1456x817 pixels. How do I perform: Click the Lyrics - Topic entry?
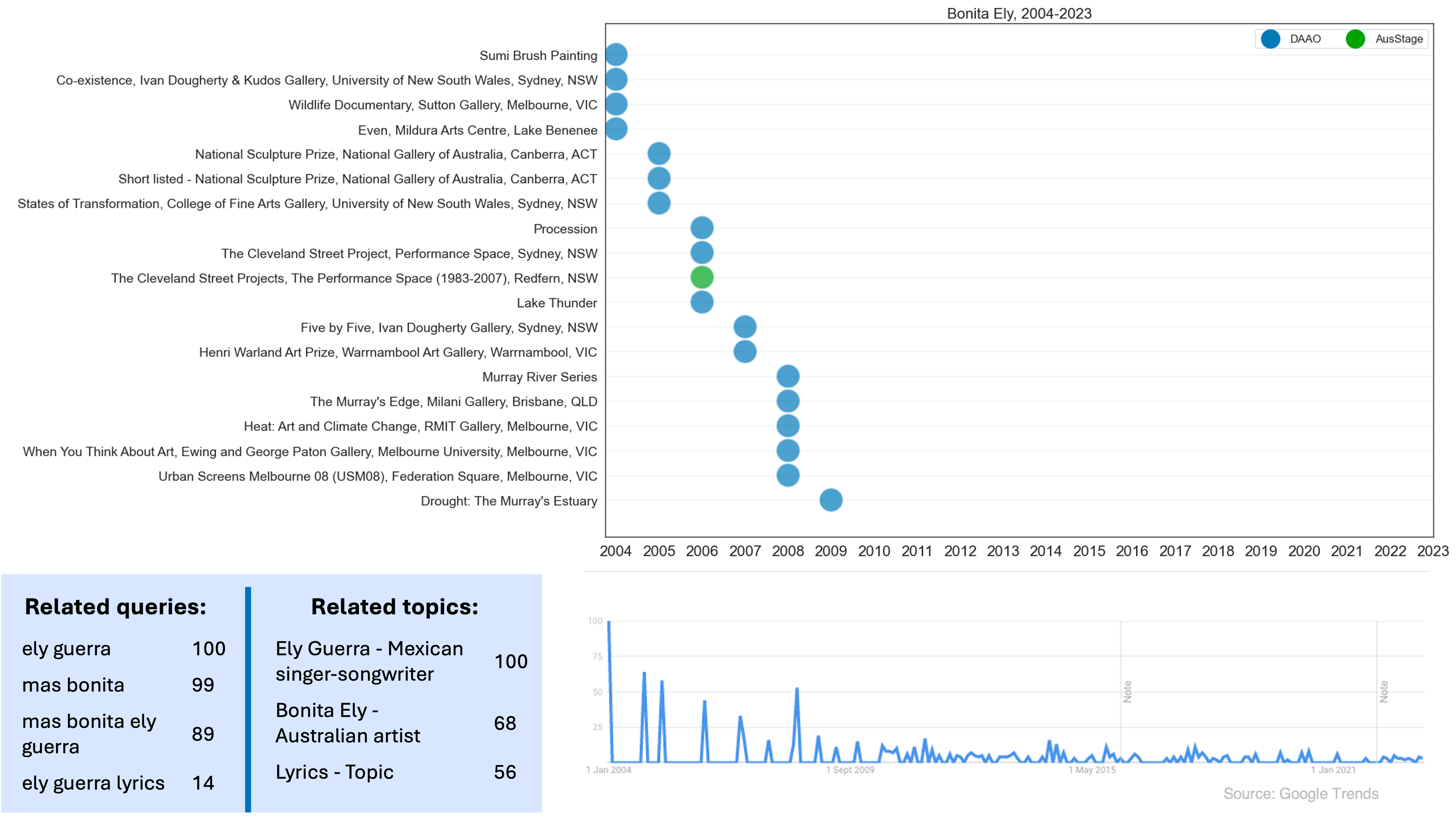334,772
